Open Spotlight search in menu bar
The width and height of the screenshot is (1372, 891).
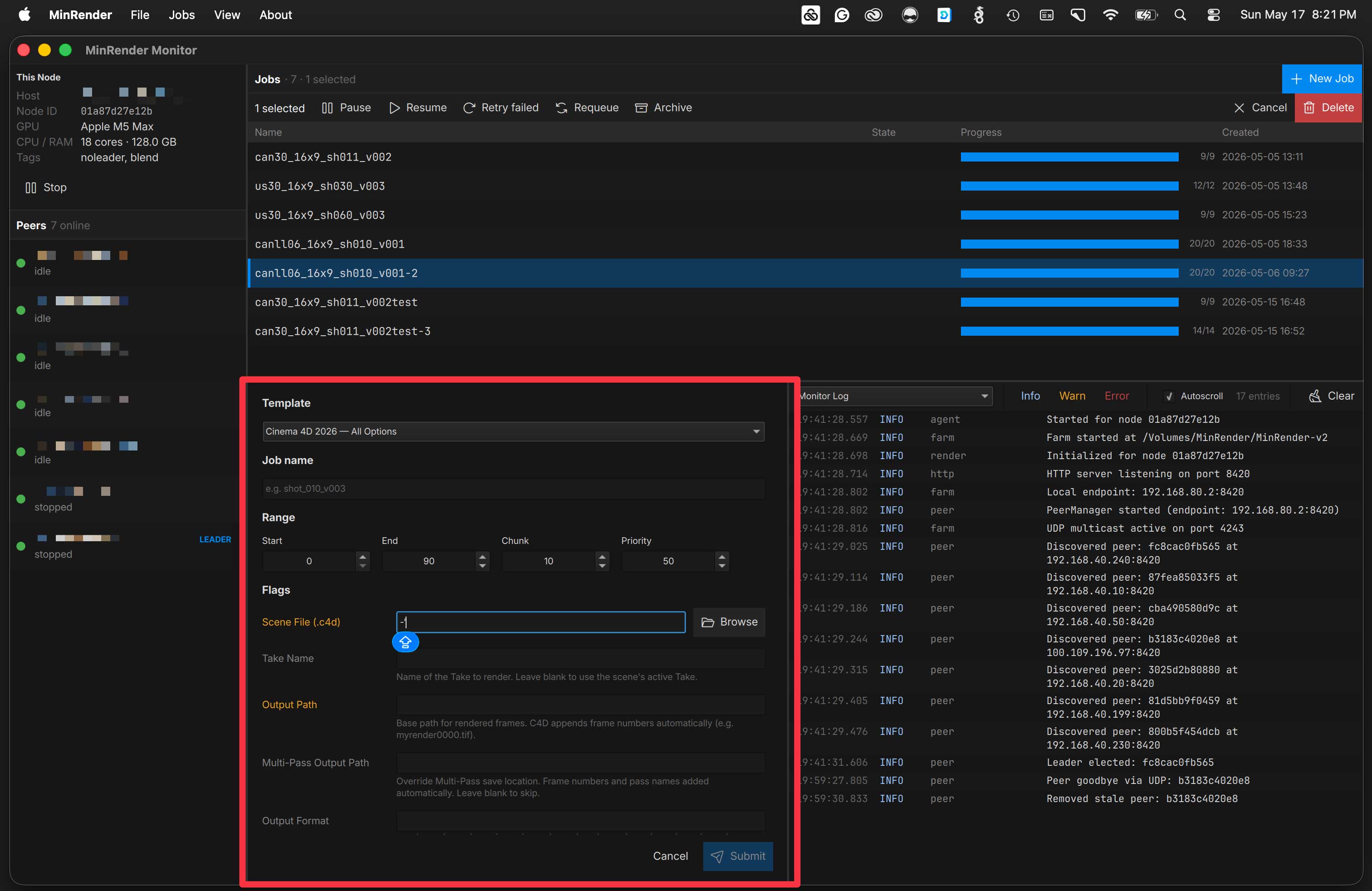pyautogui.click(x=1180, y=15)
